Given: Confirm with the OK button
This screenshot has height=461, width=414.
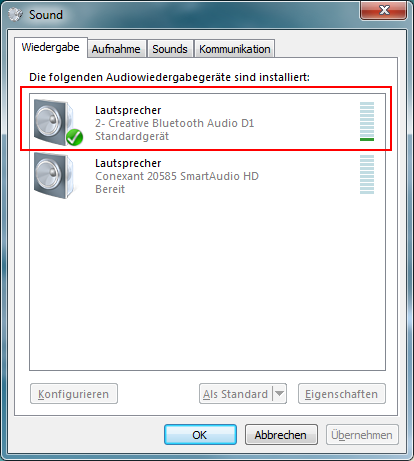Looking at the screenshot, I should [x=200, y=435].
